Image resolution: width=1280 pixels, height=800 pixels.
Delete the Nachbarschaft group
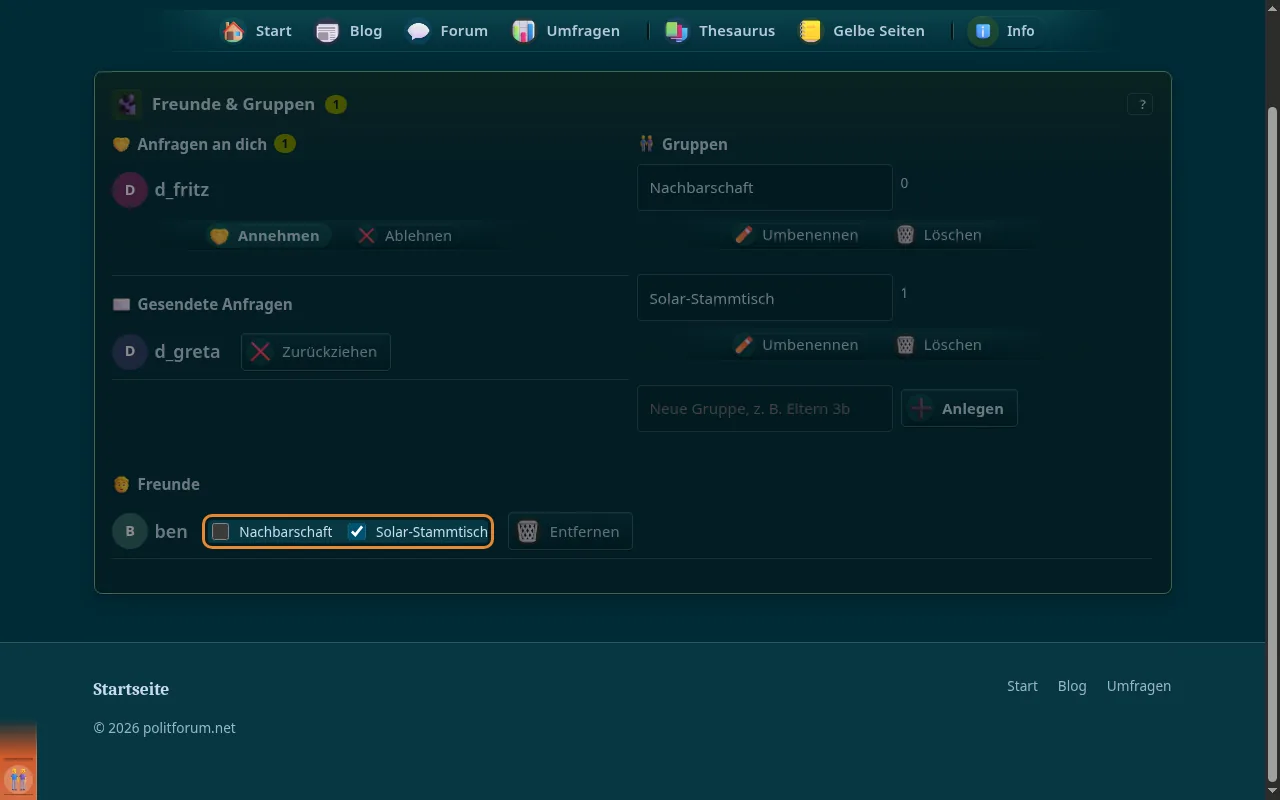coord(938,235)
